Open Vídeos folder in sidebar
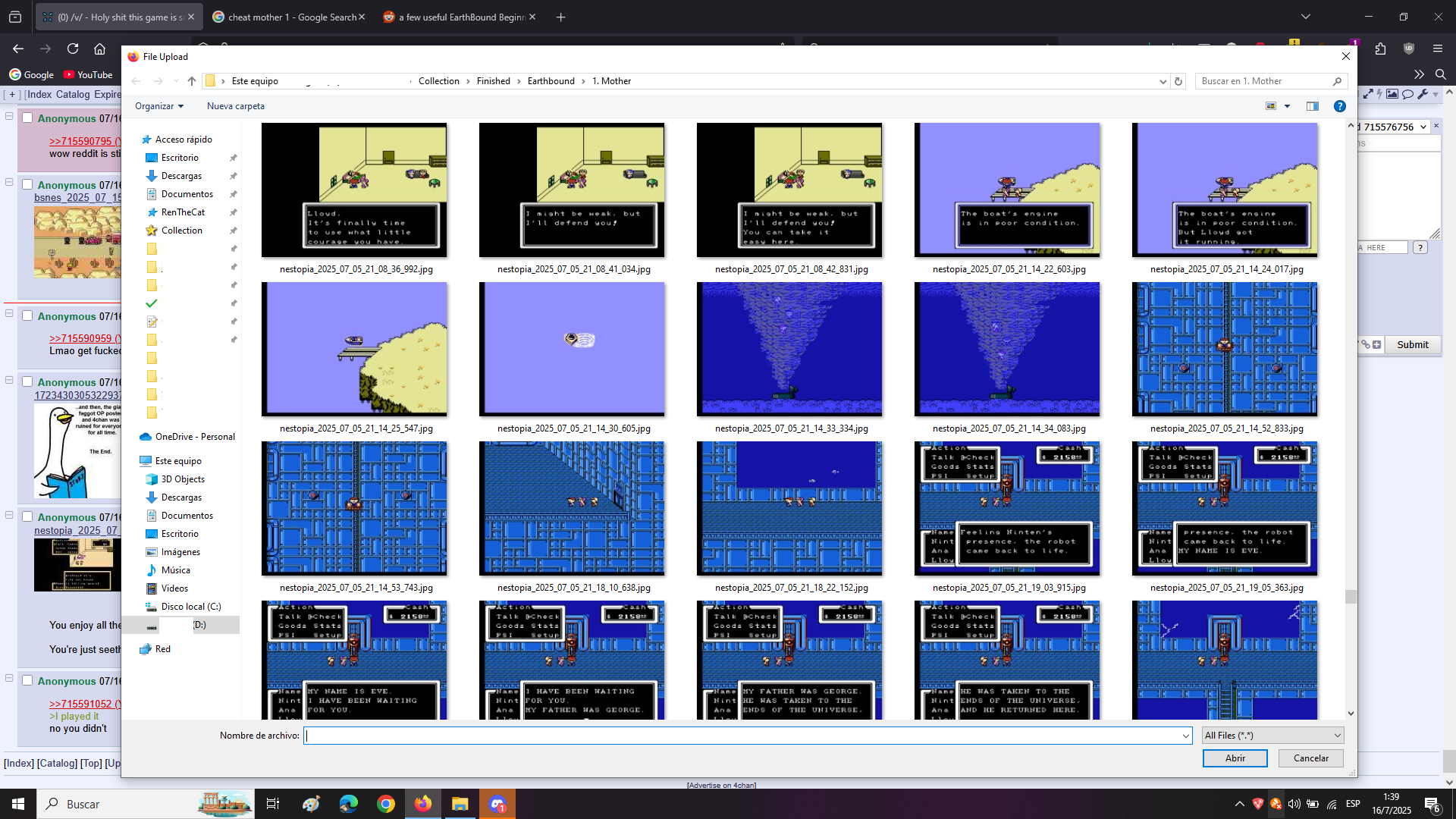This screenshot has height=819, width=1456. pyautogui.click(x=174, y=588)
